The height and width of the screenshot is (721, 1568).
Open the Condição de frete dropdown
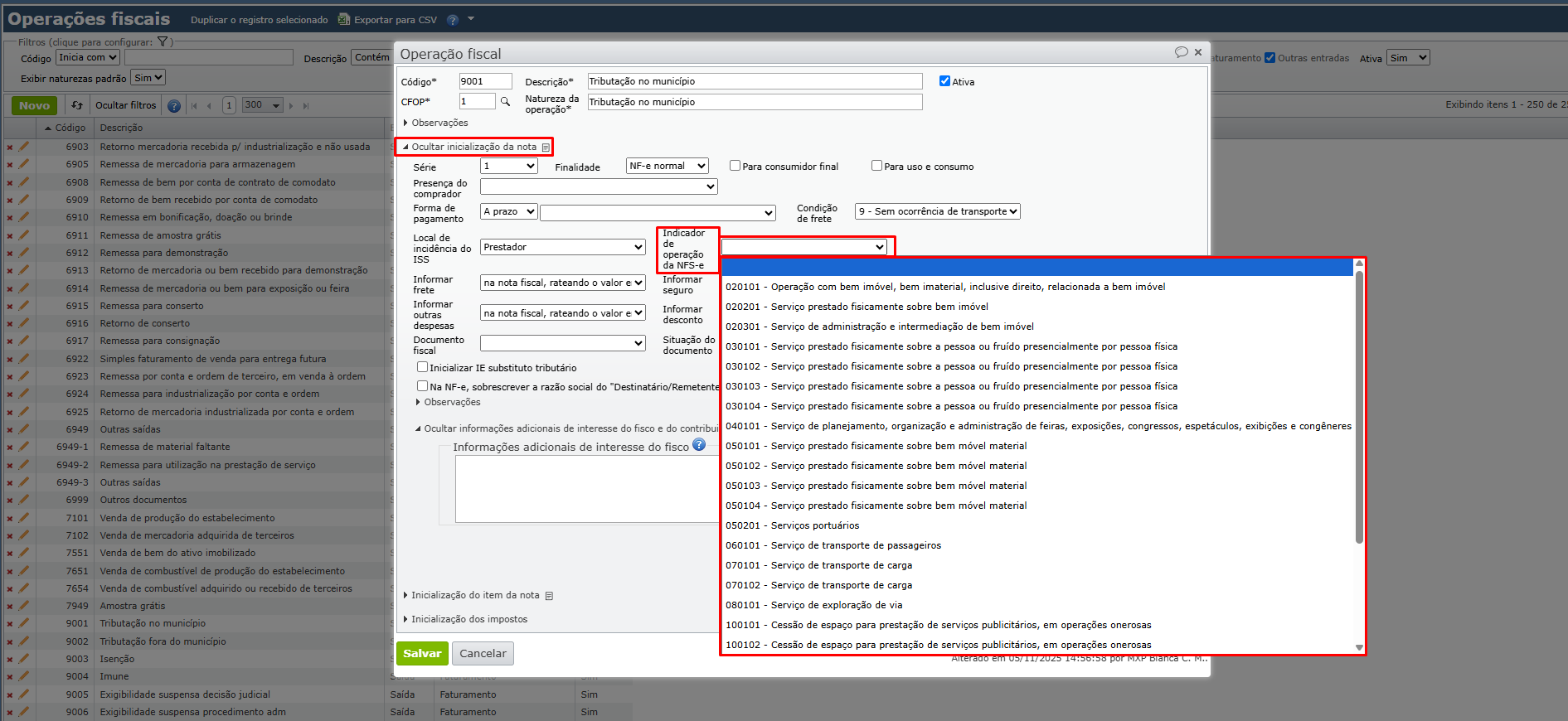point(938,212)
